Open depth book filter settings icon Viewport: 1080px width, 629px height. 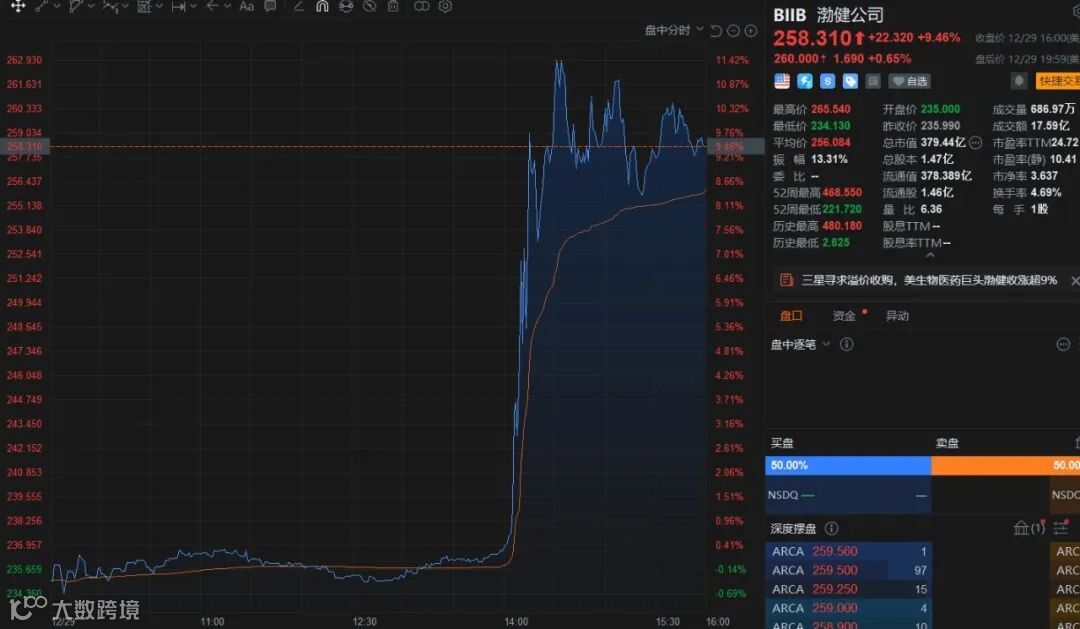click(1061, 528)
